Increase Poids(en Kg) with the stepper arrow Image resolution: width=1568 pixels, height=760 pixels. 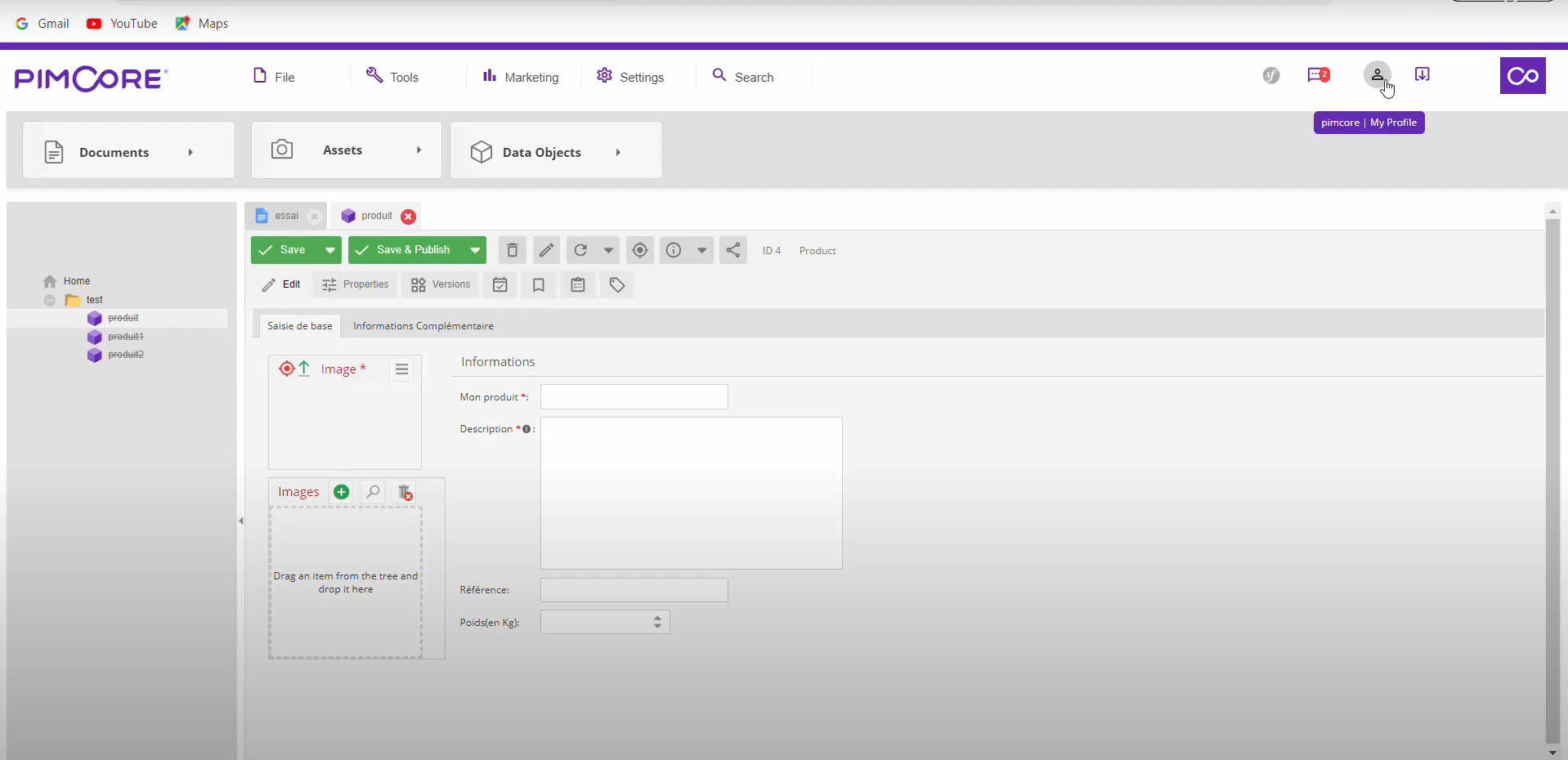click(x=656, y=618)
